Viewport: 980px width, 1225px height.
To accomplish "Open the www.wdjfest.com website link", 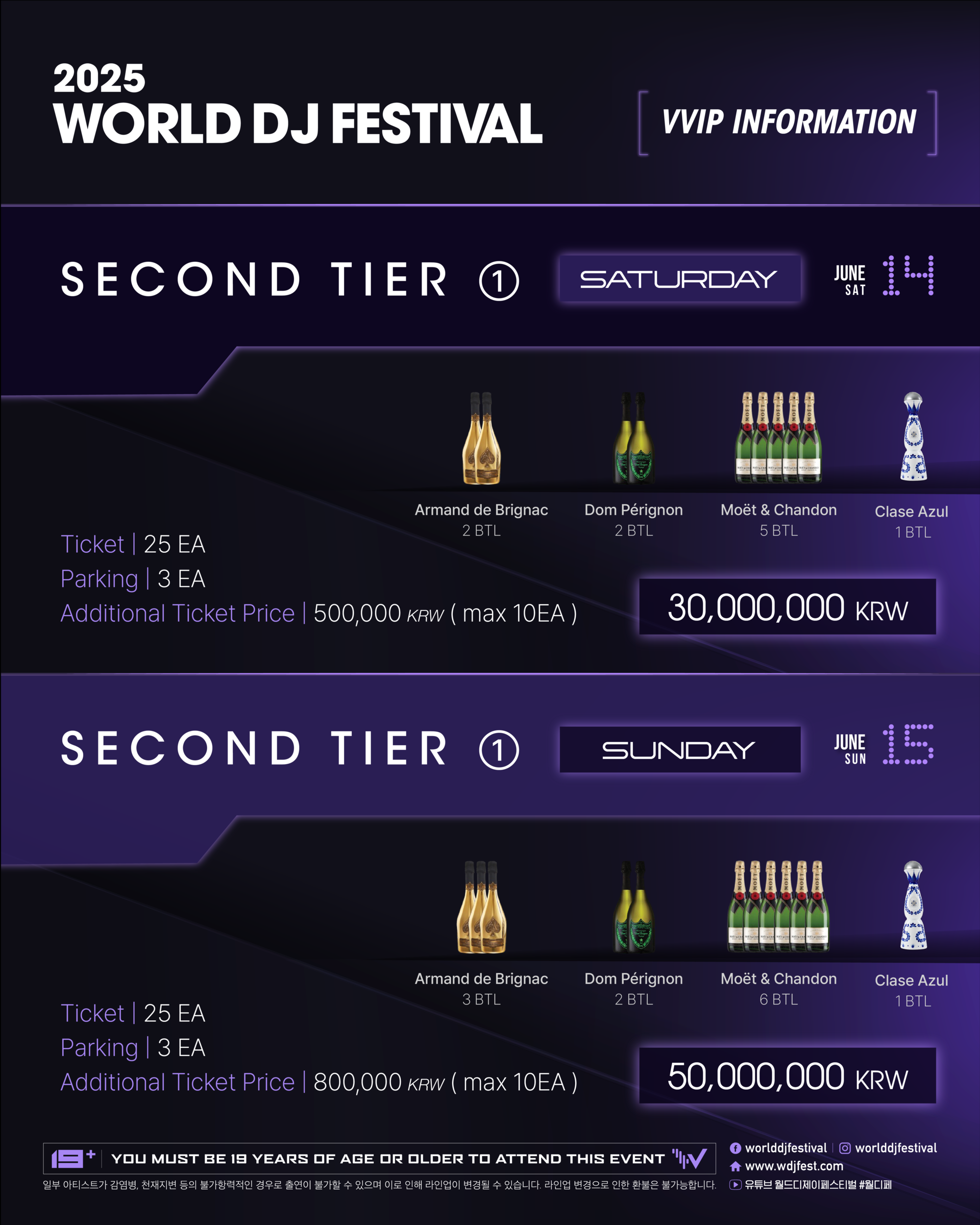I will click(794, 1166).
